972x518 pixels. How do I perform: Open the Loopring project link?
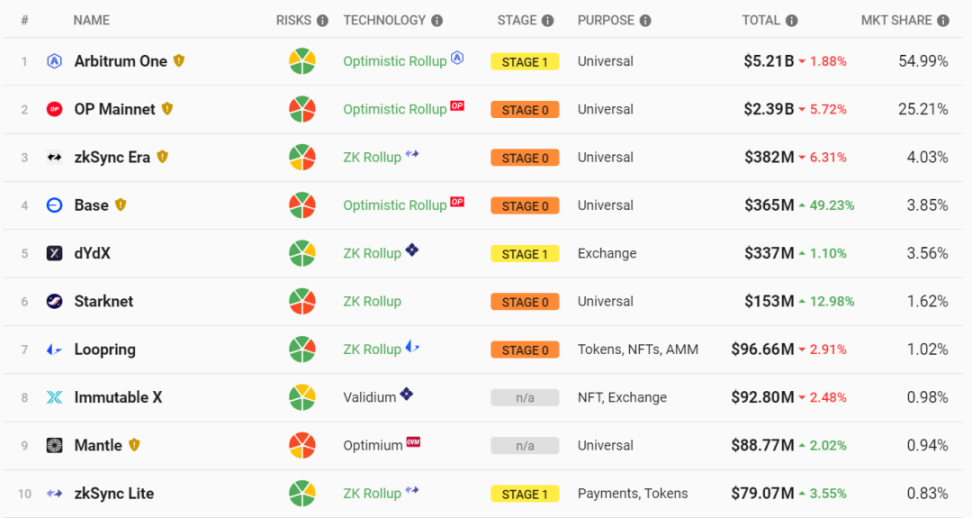pyautogui.click(x=105, y=349)
